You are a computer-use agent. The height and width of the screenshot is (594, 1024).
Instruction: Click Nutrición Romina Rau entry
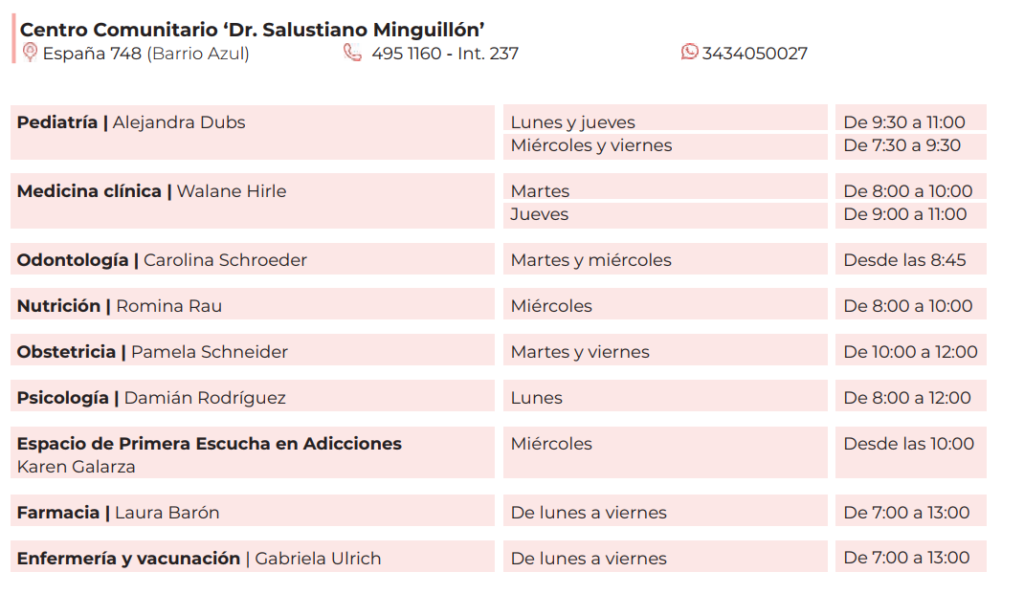[x=253, y=305]
